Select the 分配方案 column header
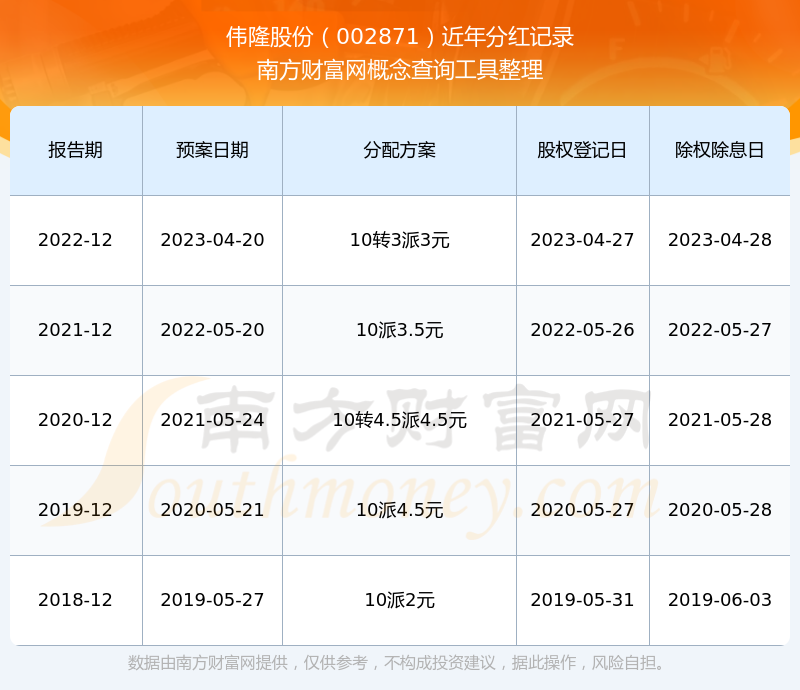Viewport: 800px width, 690px height. pos(399,150)
